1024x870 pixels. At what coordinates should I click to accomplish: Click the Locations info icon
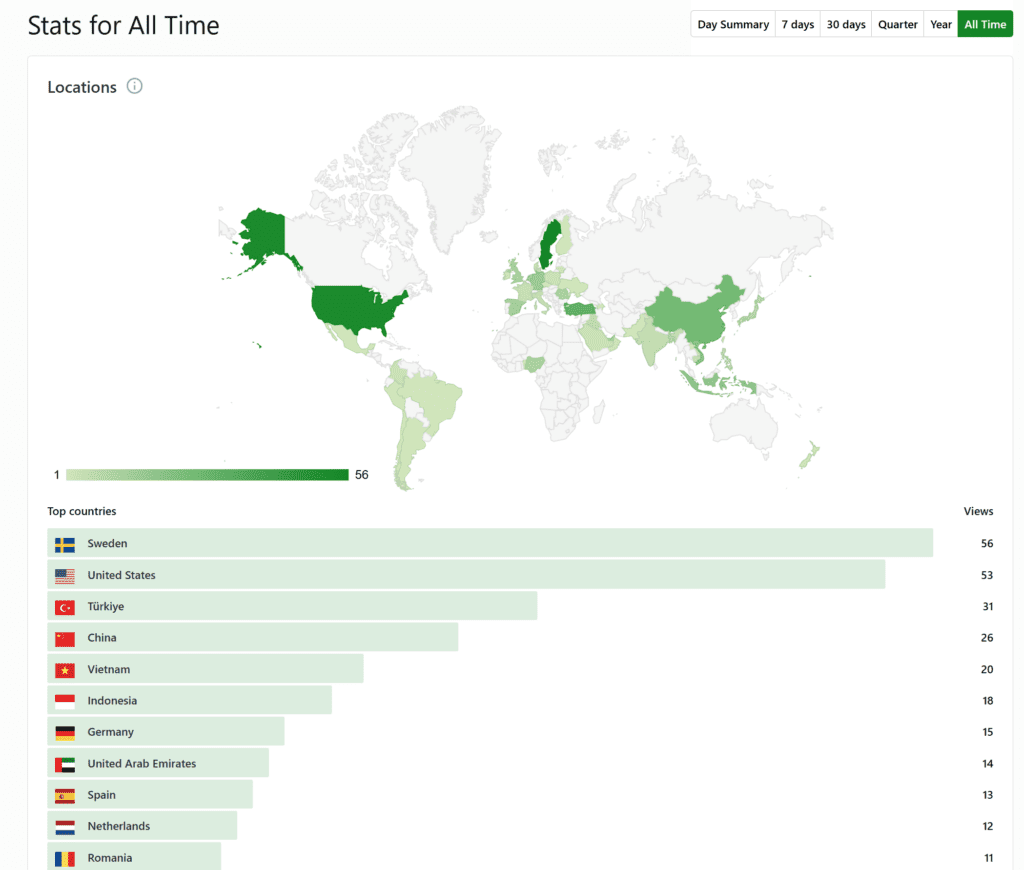pyautogui.click(x=135, y=86)
